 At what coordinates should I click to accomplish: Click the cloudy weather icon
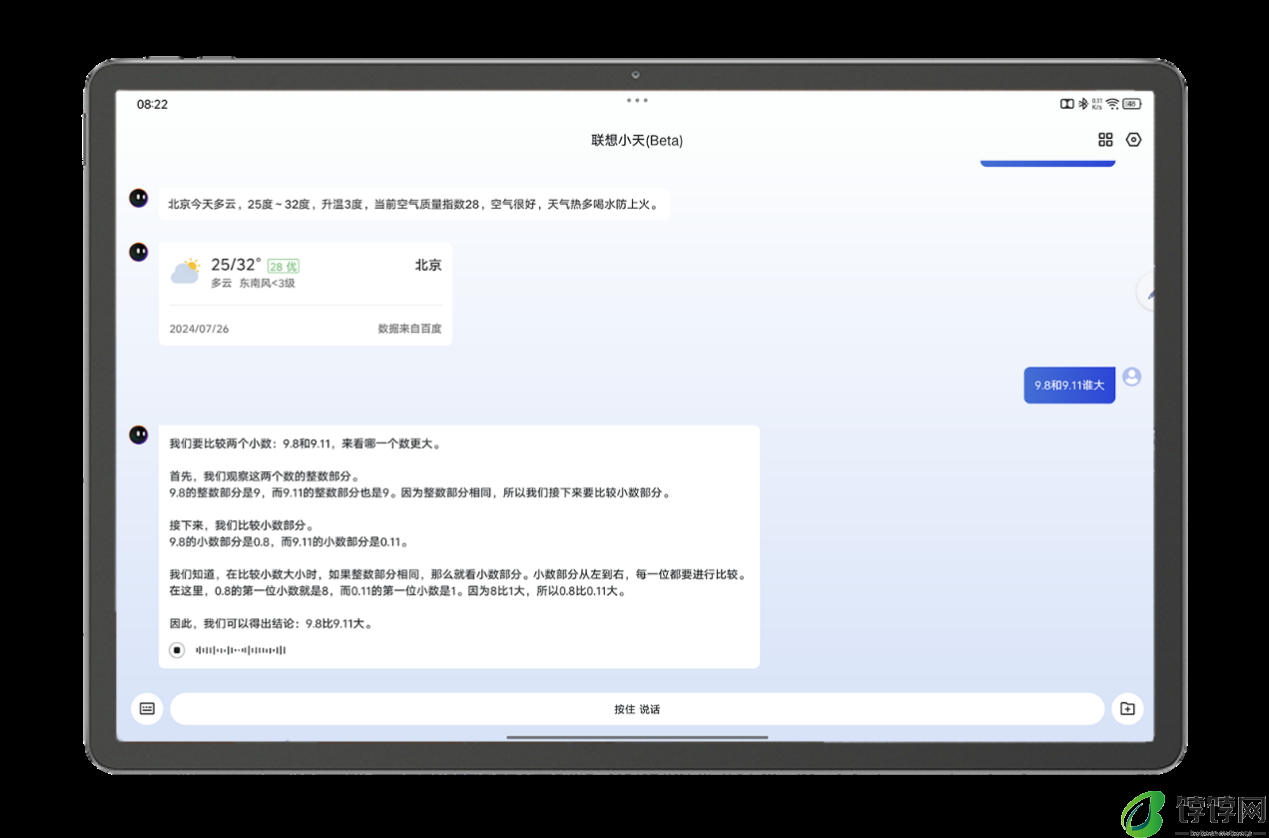point(185,271)
